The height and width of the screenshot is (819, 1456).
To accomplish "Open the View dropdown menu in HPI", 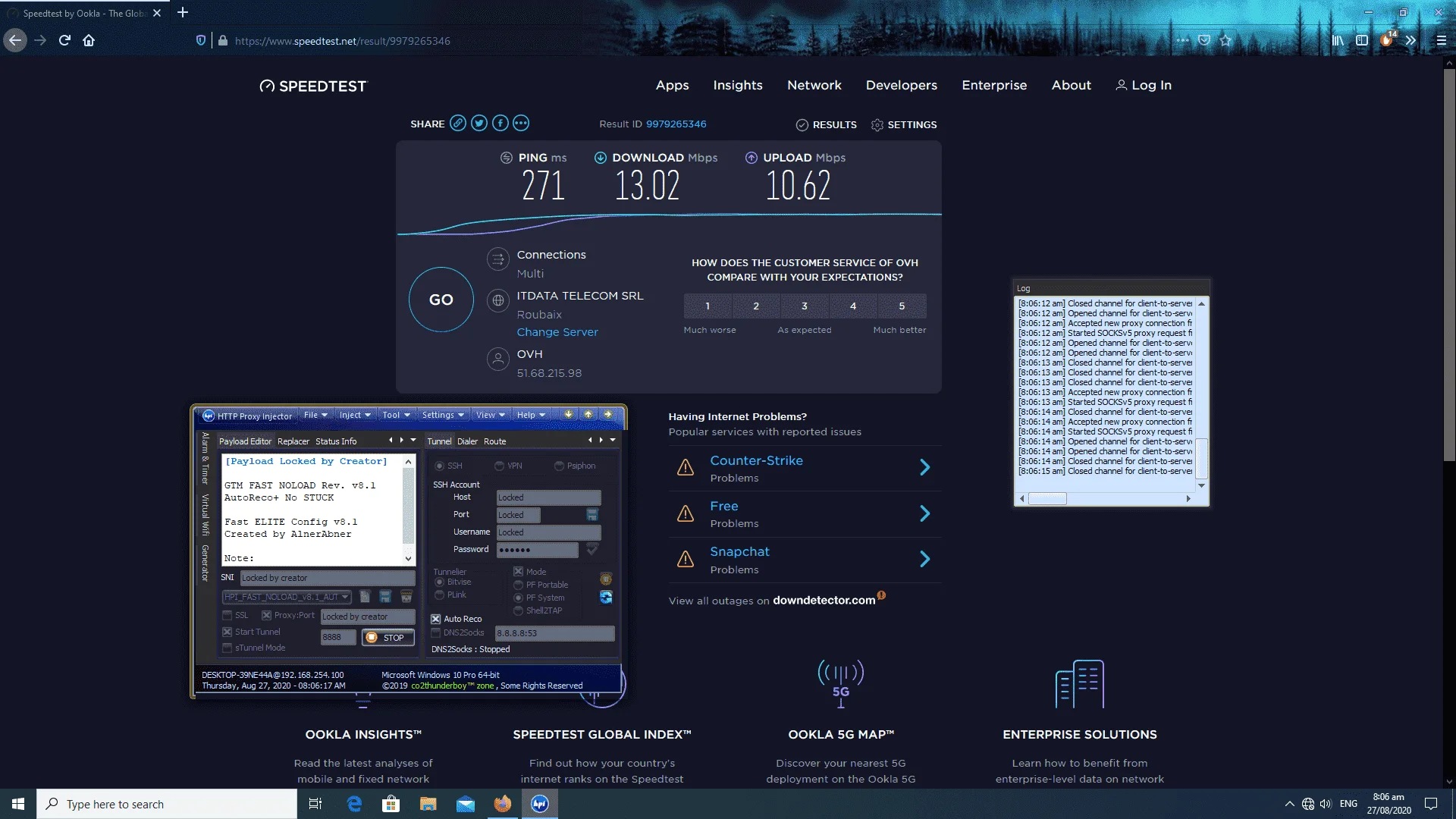I will 490,415.
